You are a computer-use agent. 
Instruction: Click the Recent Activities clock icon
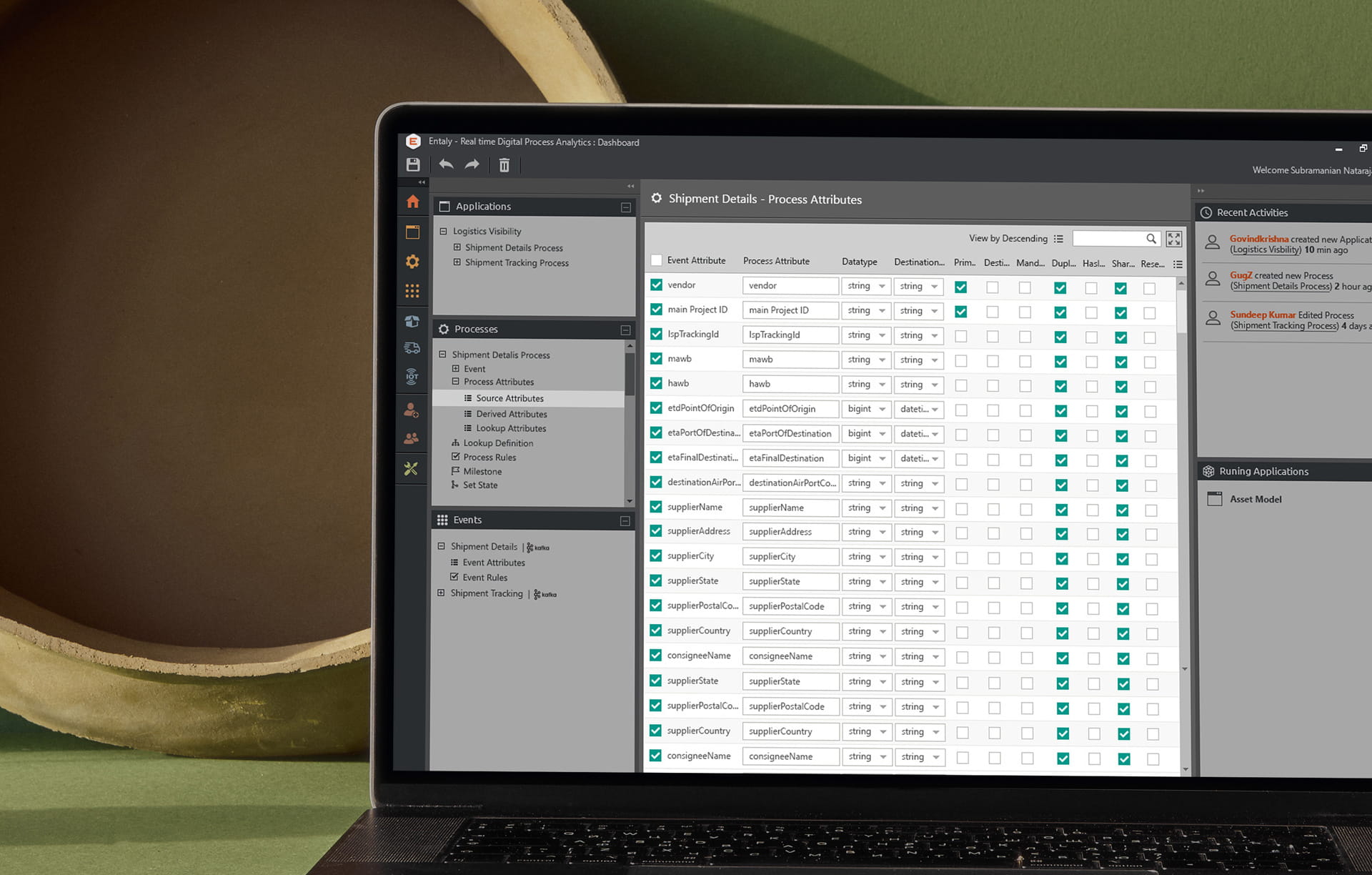1206,212
